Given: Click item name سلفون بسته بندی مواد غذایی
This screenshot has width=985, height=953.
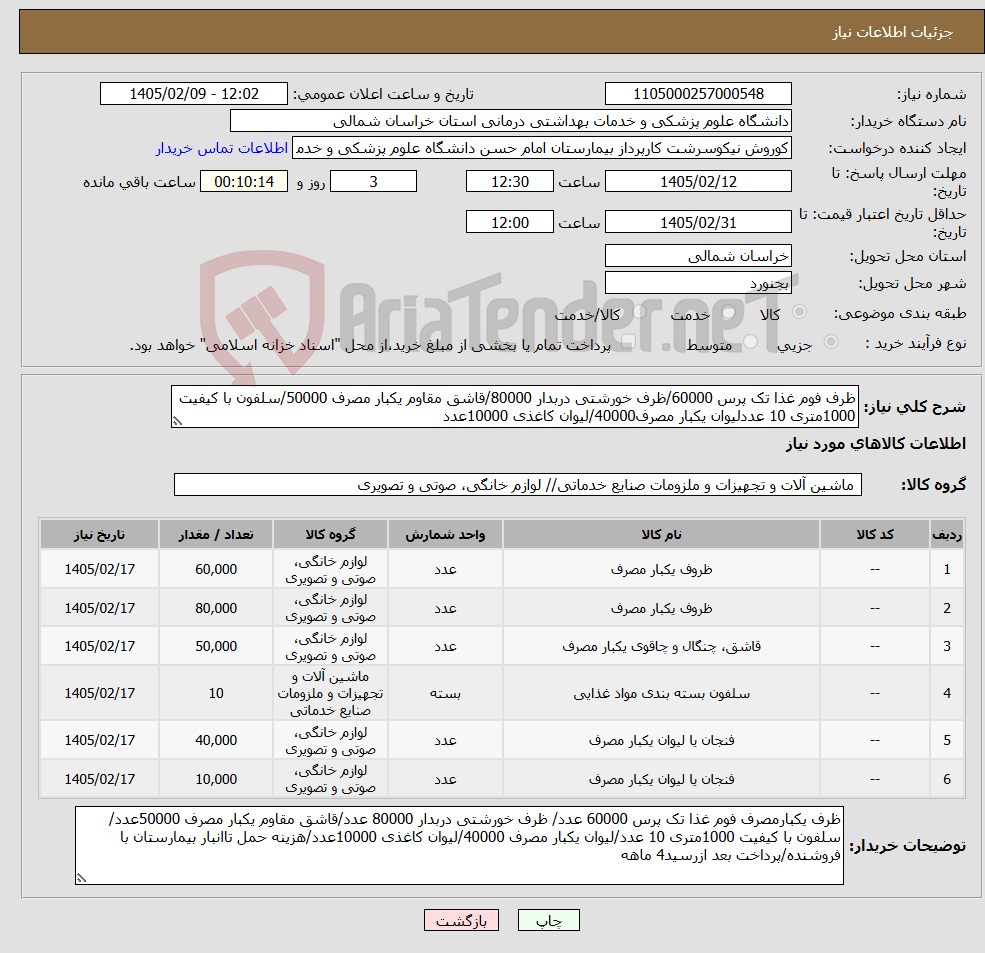Looking at the screenshot, I should (661, 693).
